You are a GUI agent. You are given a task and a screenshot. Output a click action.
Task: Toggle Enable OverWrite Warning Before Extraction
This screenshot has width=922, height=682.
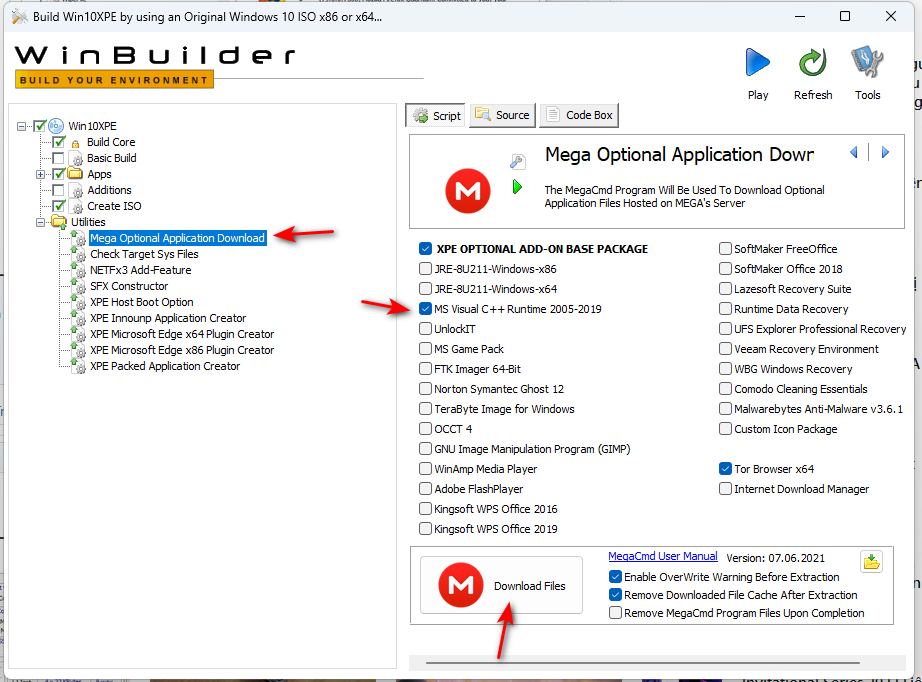[615, 577]
